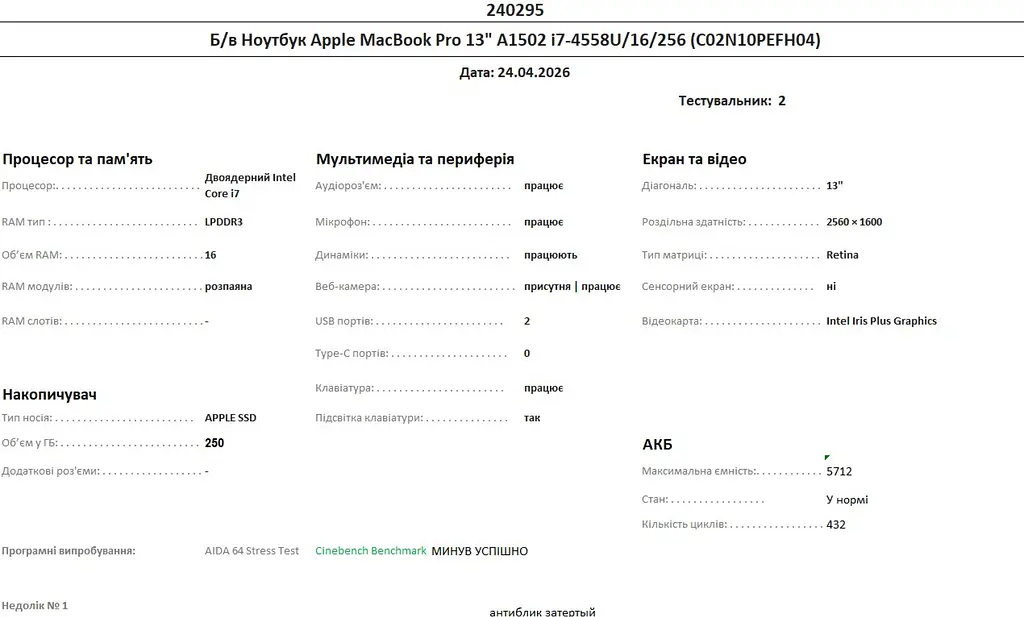Click the document number 240295
This screenshot has height=617, width=1024.
[x=515, y=10]
